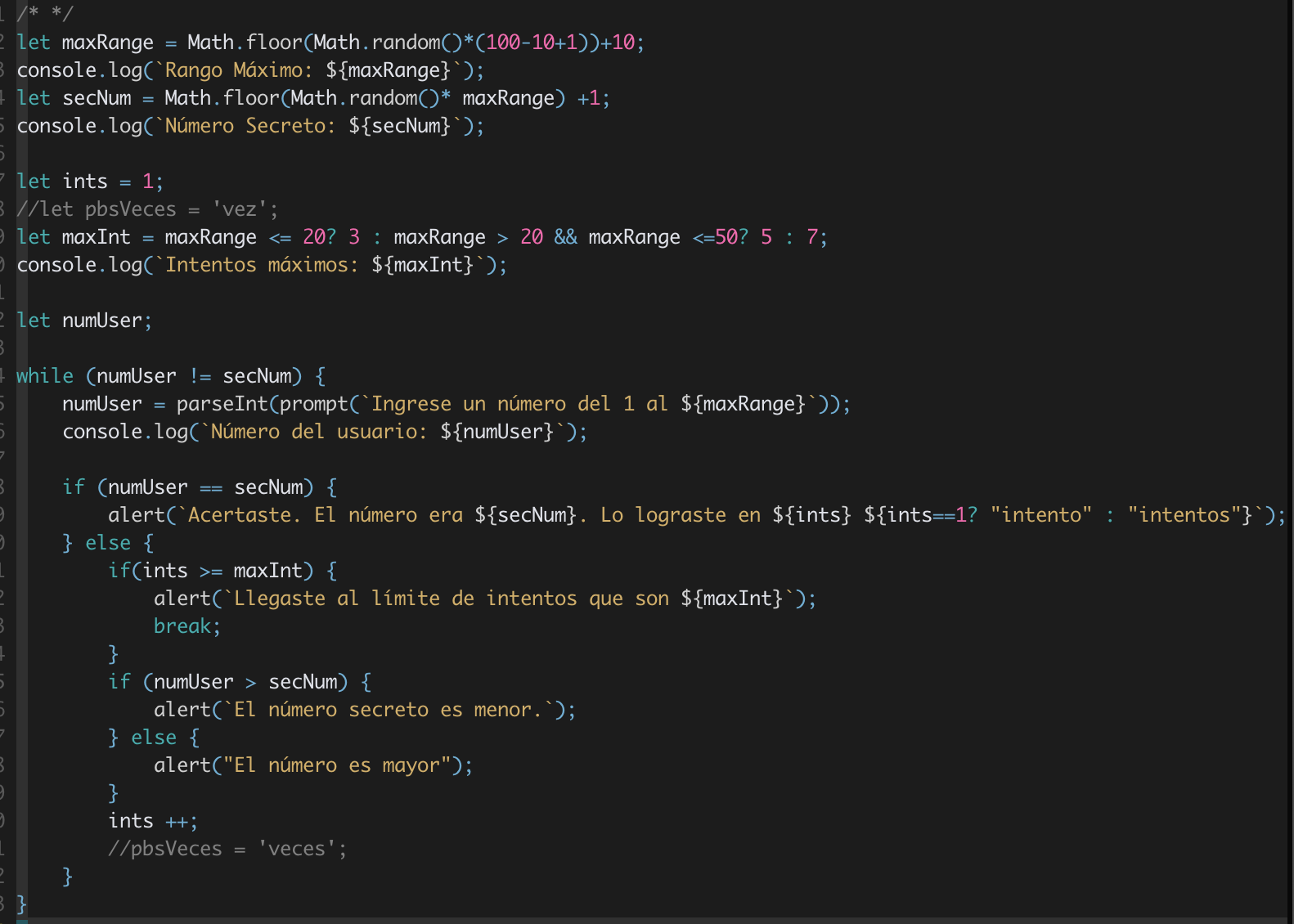Click the 'ints ++;' increment statement
The image size is (1294, 924).
[x=153, y=821]
